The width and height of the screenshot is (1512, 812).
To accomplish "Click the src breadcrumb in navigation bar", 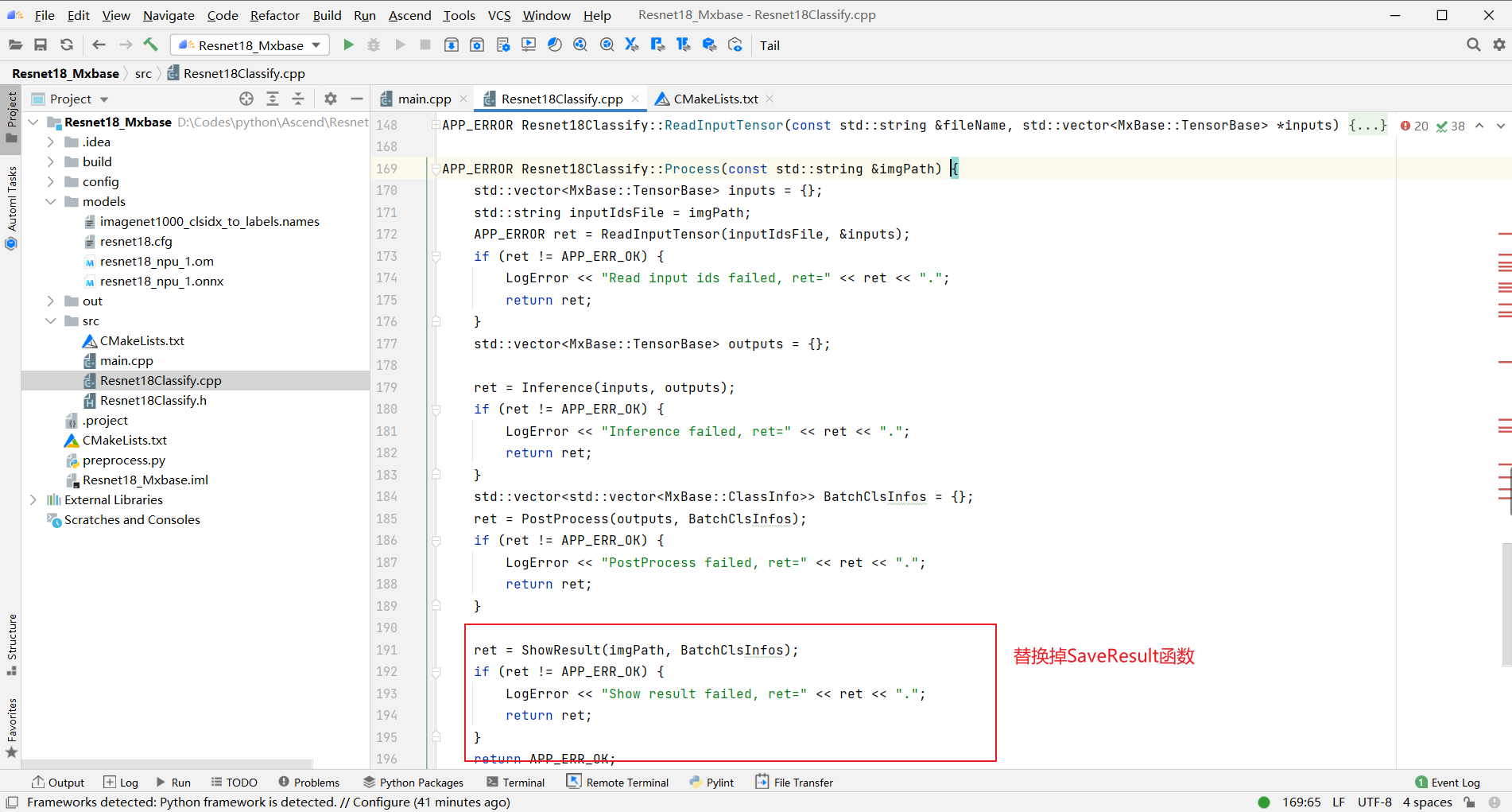I will coord(143,73).
